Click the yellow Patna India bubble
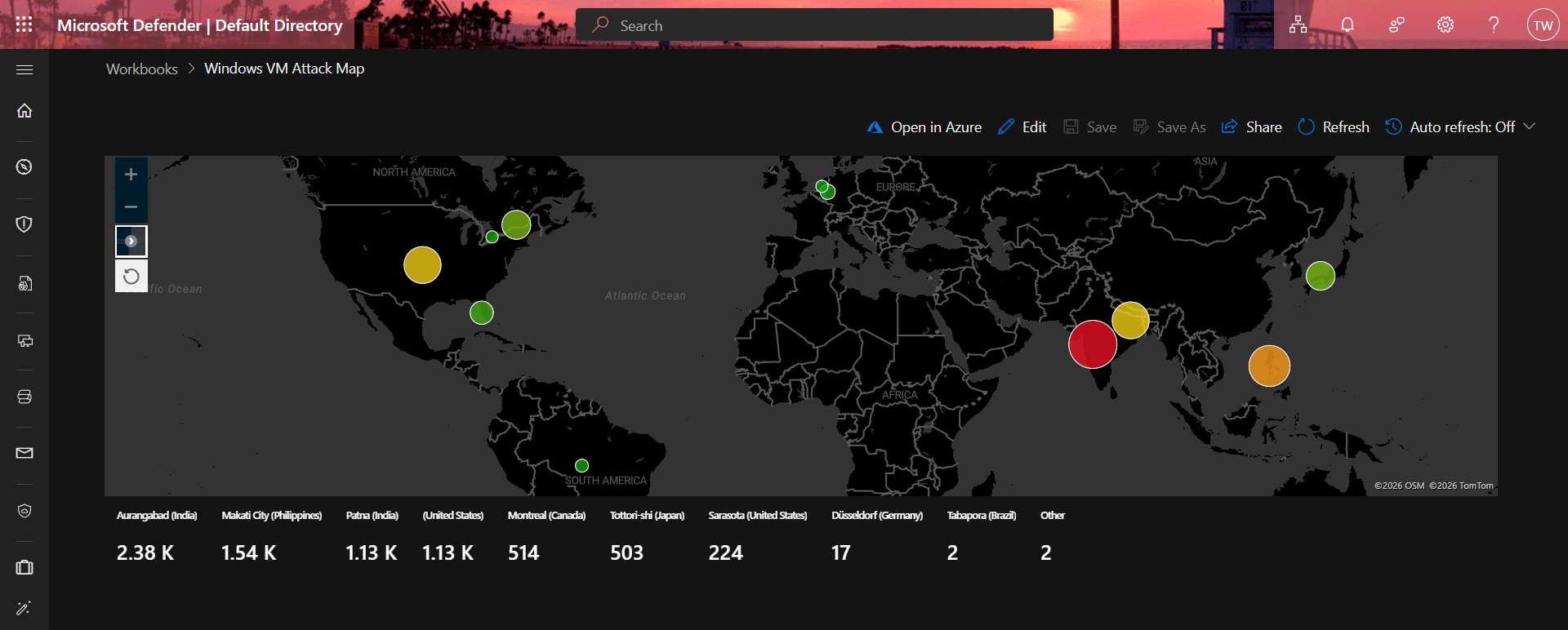 pos(1131,320)
